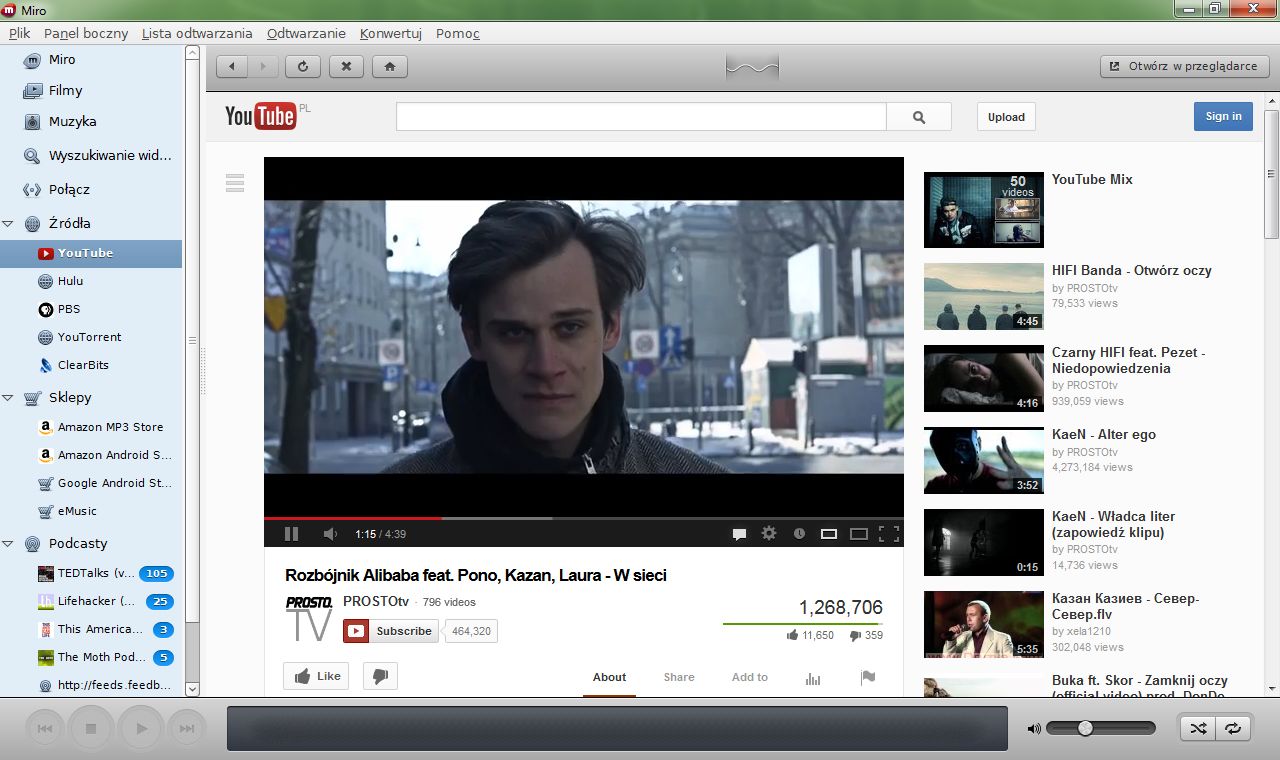The width and height of the screenshot is (1280, 760).
Task: Open the Plik menu
Action: pos(20,33)
